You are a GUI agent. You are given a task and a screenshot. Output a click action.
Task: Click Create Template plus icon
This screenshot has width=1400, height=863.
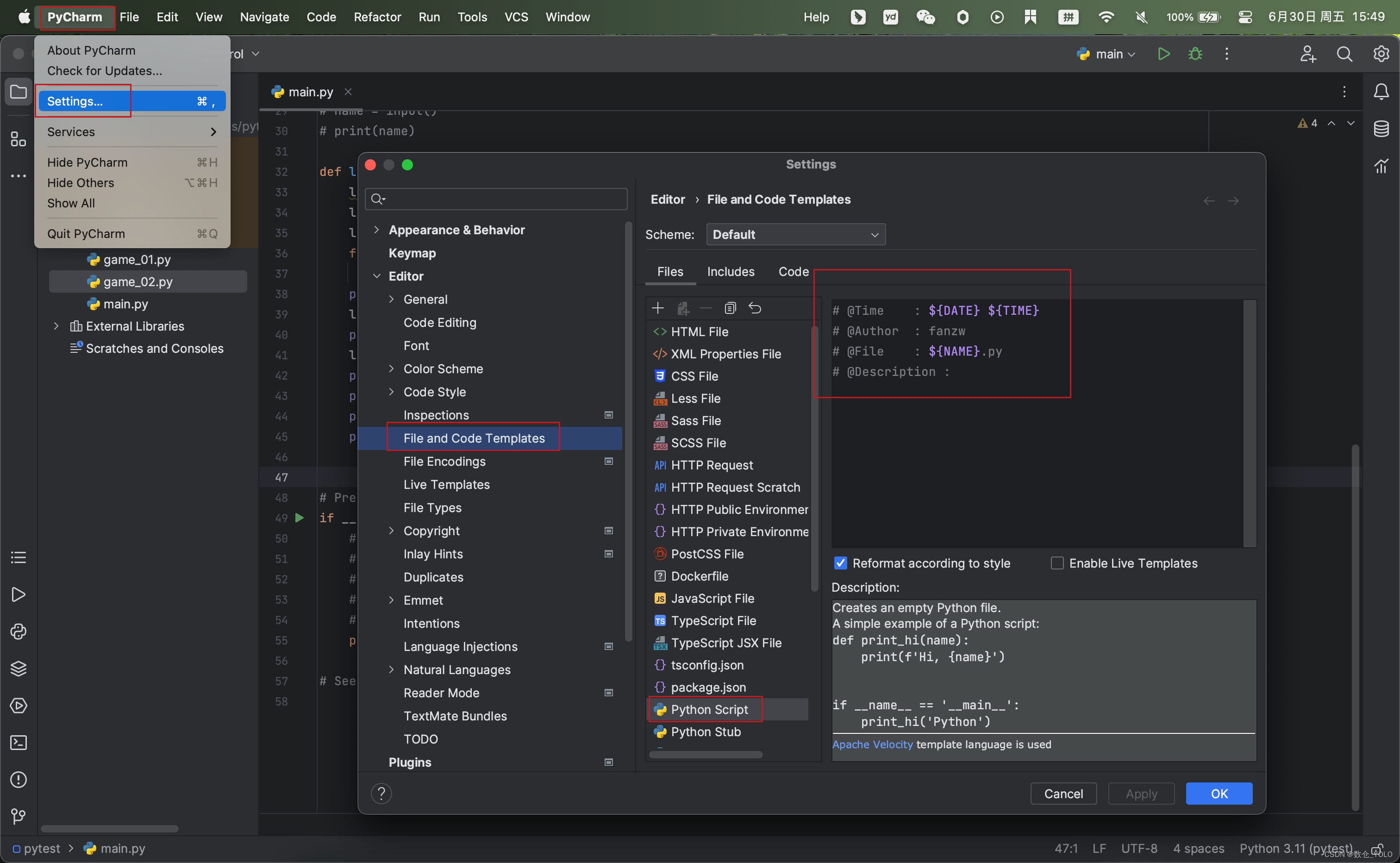657,308
